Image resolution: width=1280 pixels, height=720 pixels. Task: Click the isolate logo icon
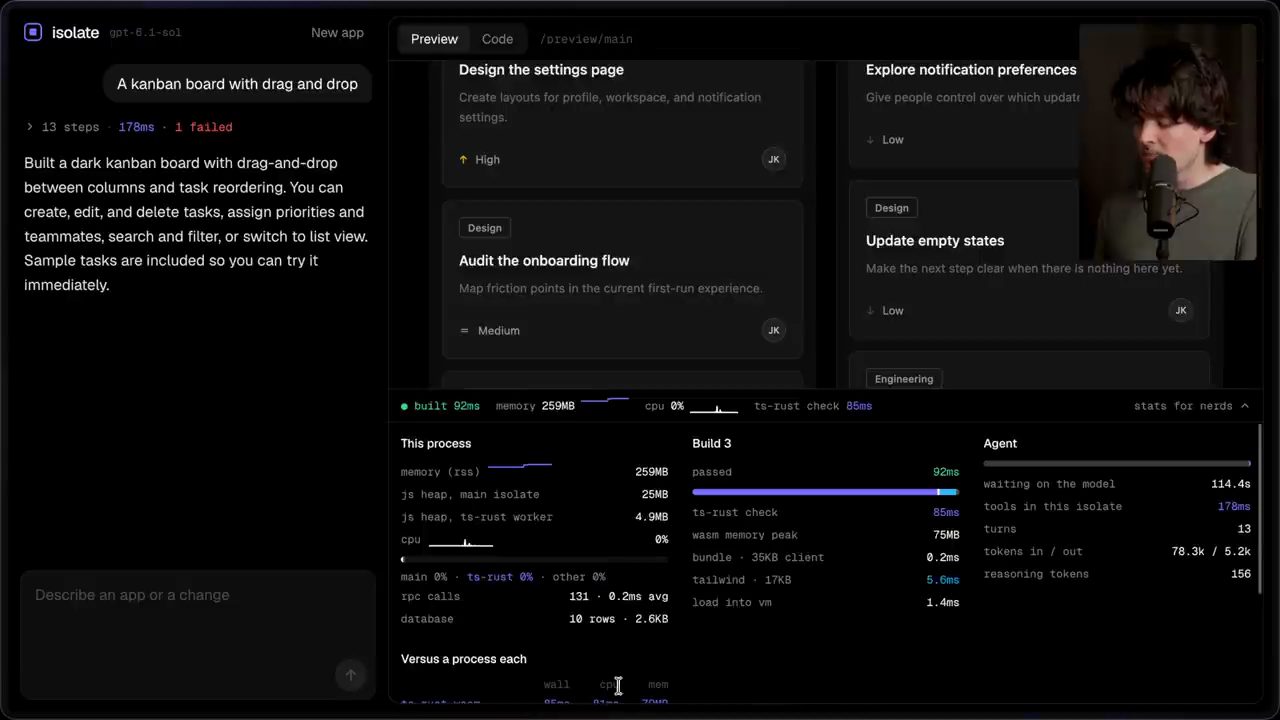tap(33, 32)
